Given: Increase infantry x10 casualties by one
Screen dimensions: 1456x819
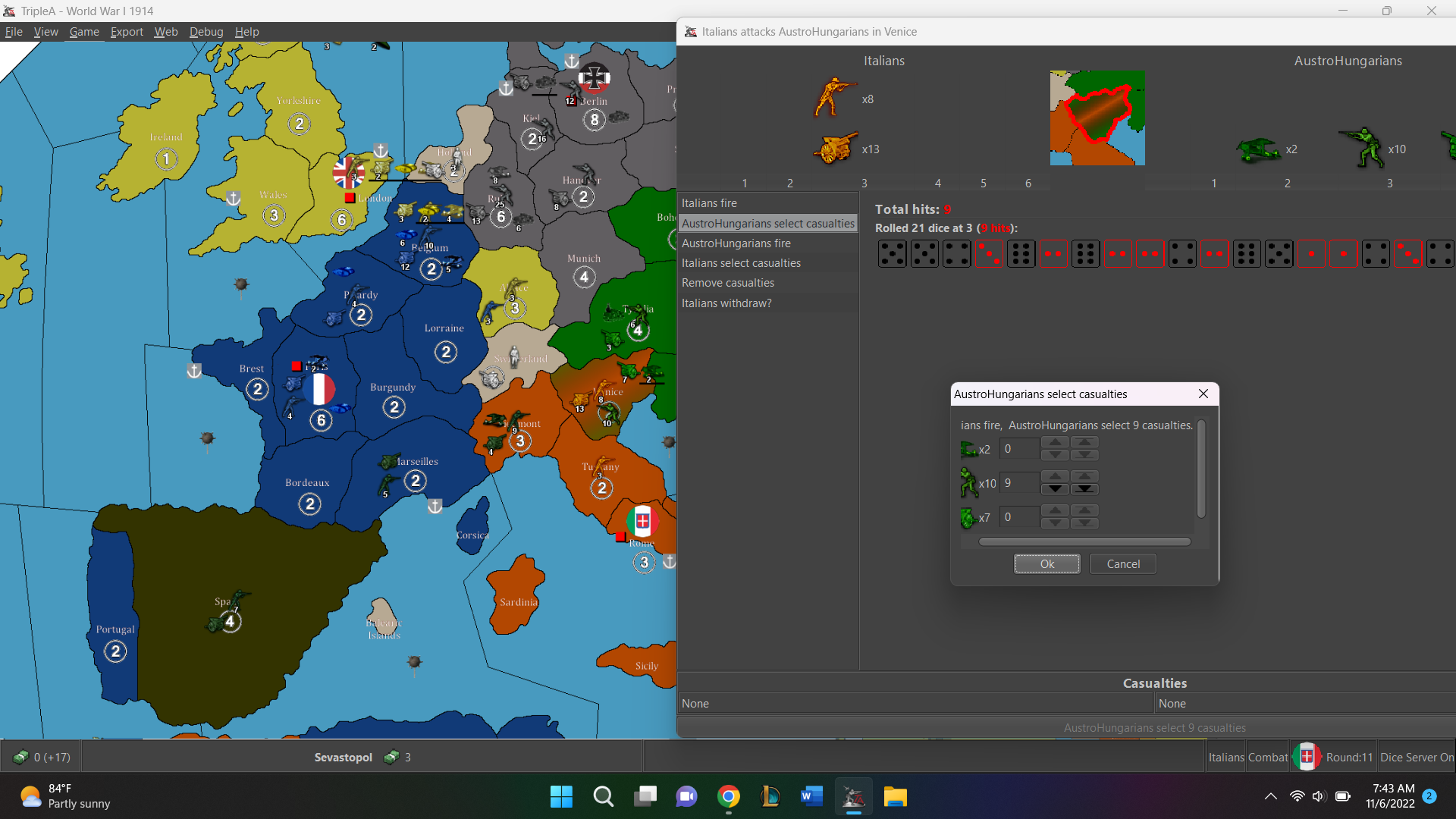Looking at the screenshot, I should pyautogui.click(x=1055, y=477).
